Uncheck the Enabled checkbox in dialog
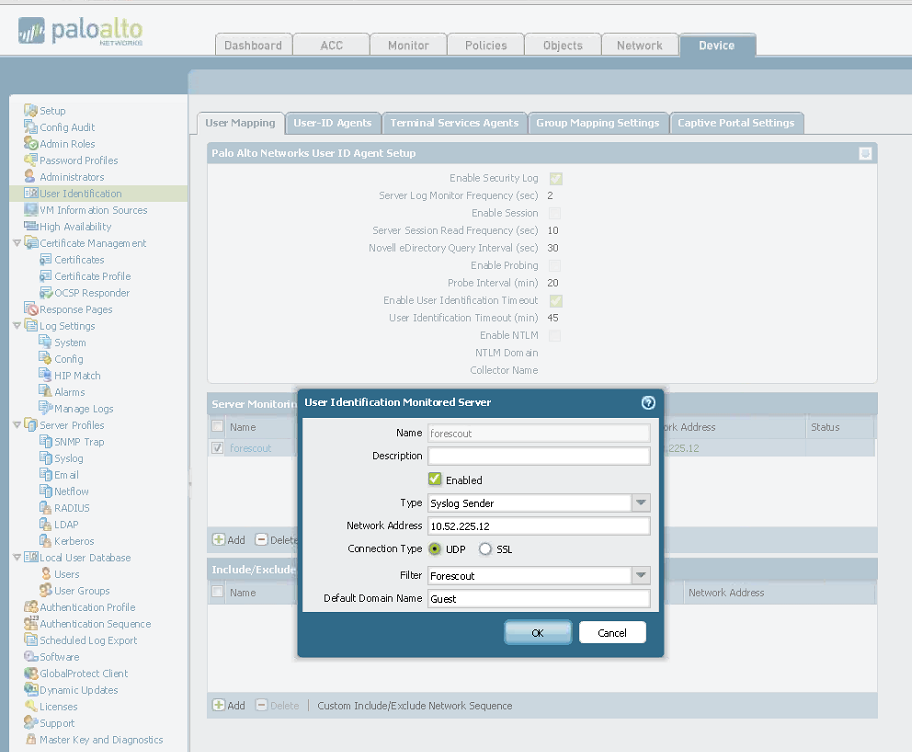Viewport: 912px width, 752px height. click(435, 480)
